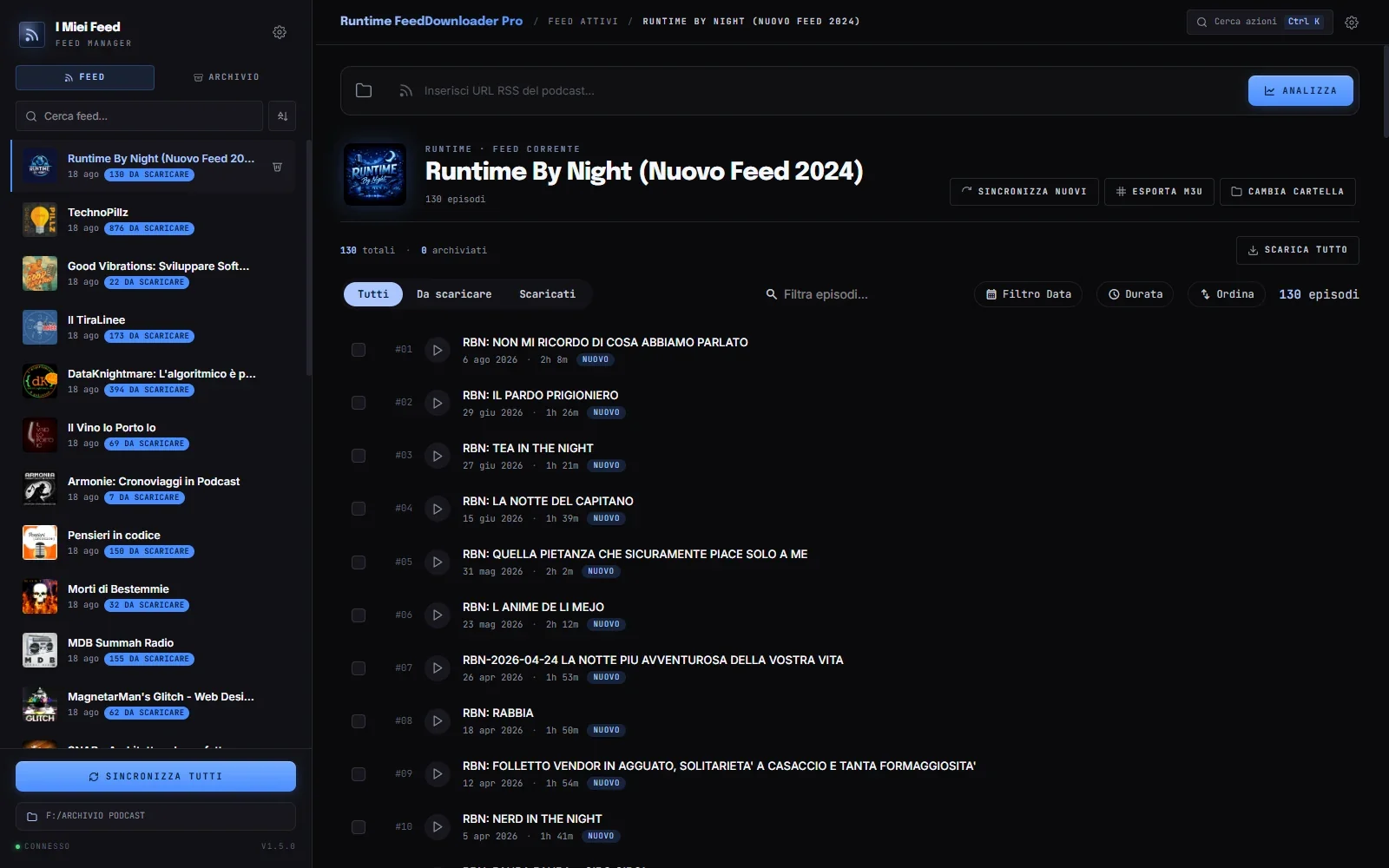The image size is (1389, 868).
Task: Open Morti di Bestemmie feed thumbnail
Action: pos(40,596)
